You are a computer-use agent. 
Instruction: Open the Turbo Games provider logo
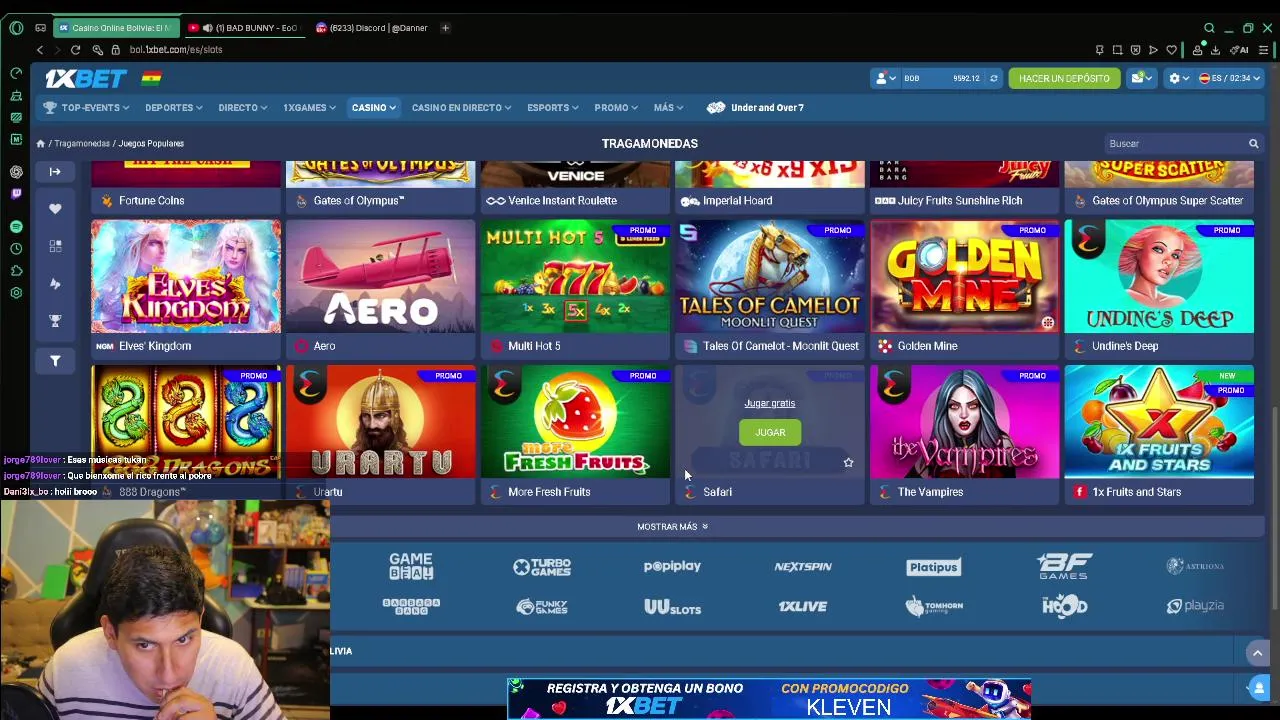point(542,567)
